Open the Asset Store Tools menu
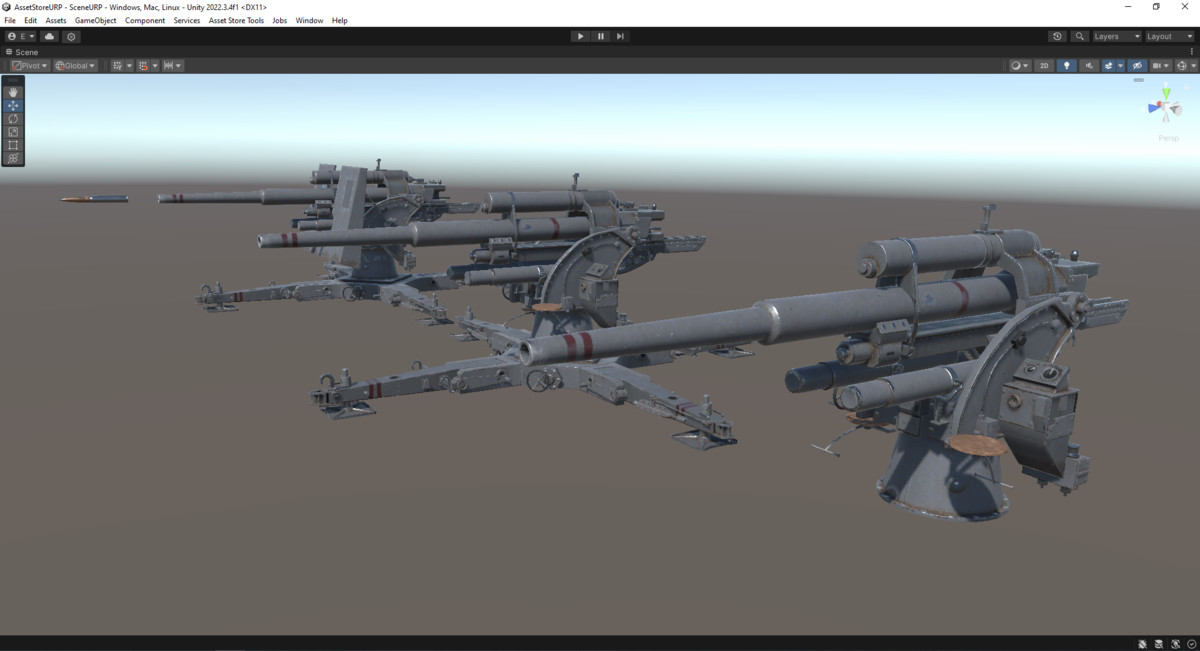Image resolution: width=1200 pixels, height=651 pixels. 236,20
